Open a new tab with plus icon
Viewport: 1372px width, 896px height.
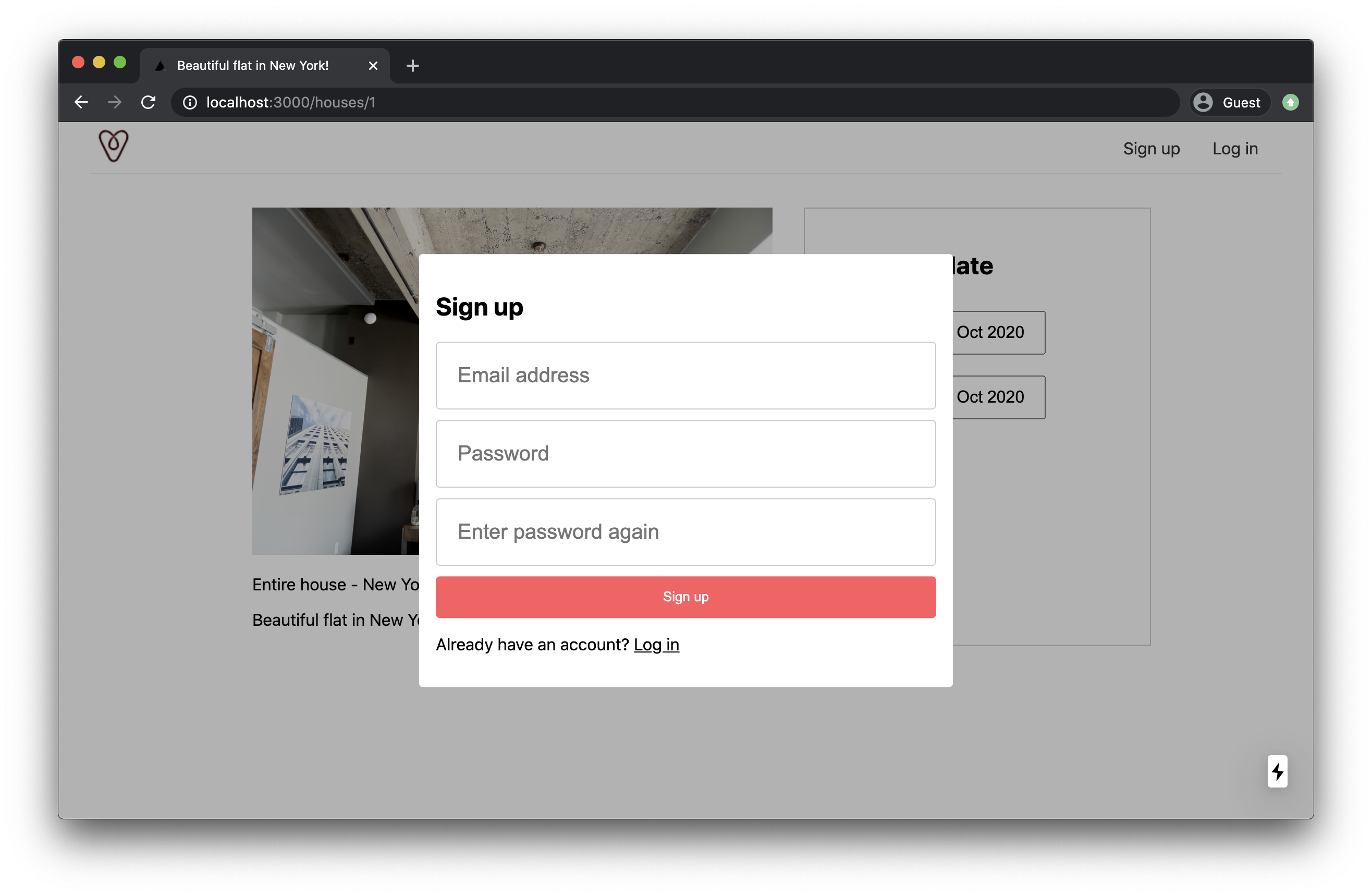[x=412, y=66]
